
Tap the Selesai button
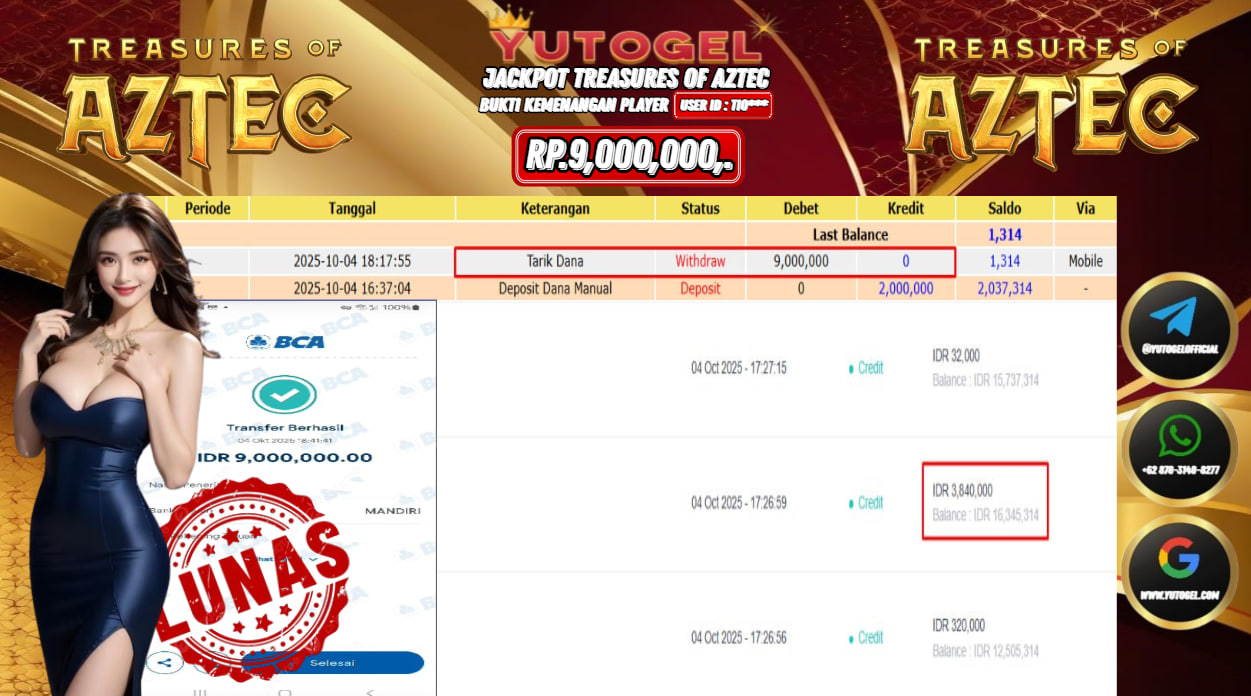pos(331,663)
